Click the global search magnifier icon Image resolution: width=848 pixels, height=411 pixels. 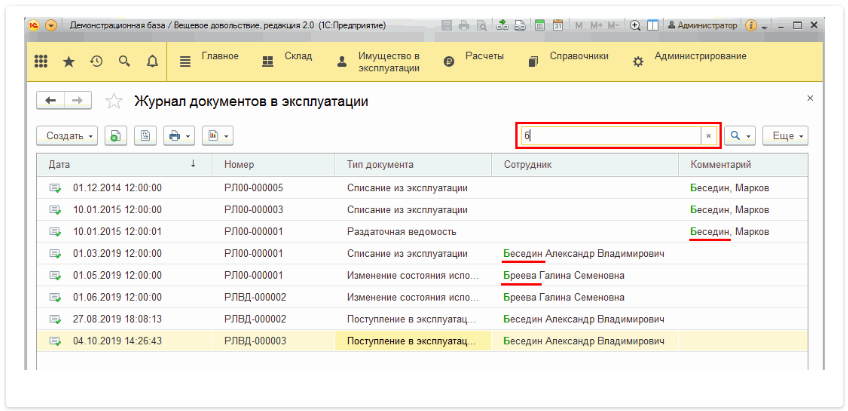click(x=124, y=62)
